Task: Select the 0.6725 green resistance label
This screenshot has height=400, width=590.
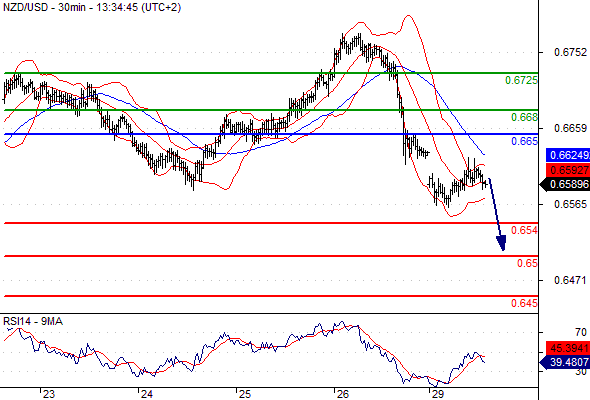Action: [521, 80]
